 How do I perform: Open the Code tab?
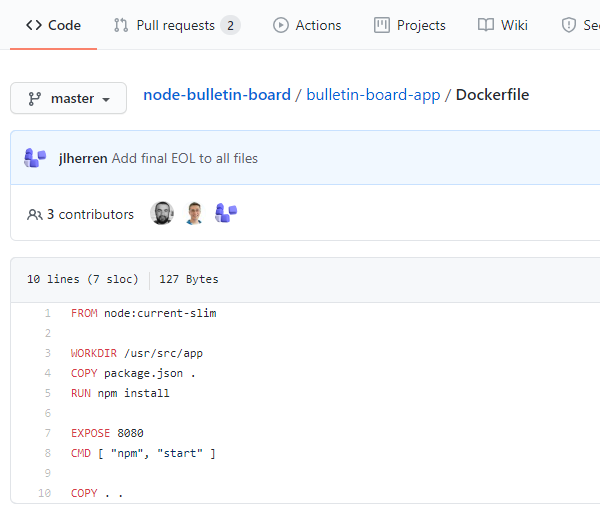(53, 25)
